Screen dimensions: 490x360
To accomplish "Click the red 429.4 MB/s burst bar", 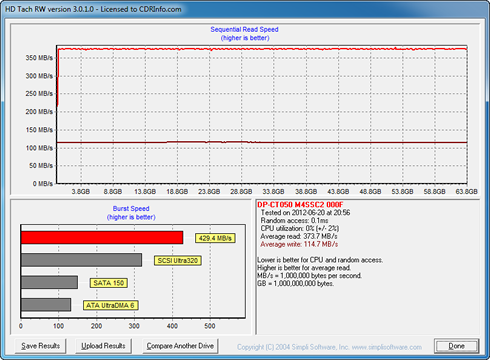I will point(102,238).
